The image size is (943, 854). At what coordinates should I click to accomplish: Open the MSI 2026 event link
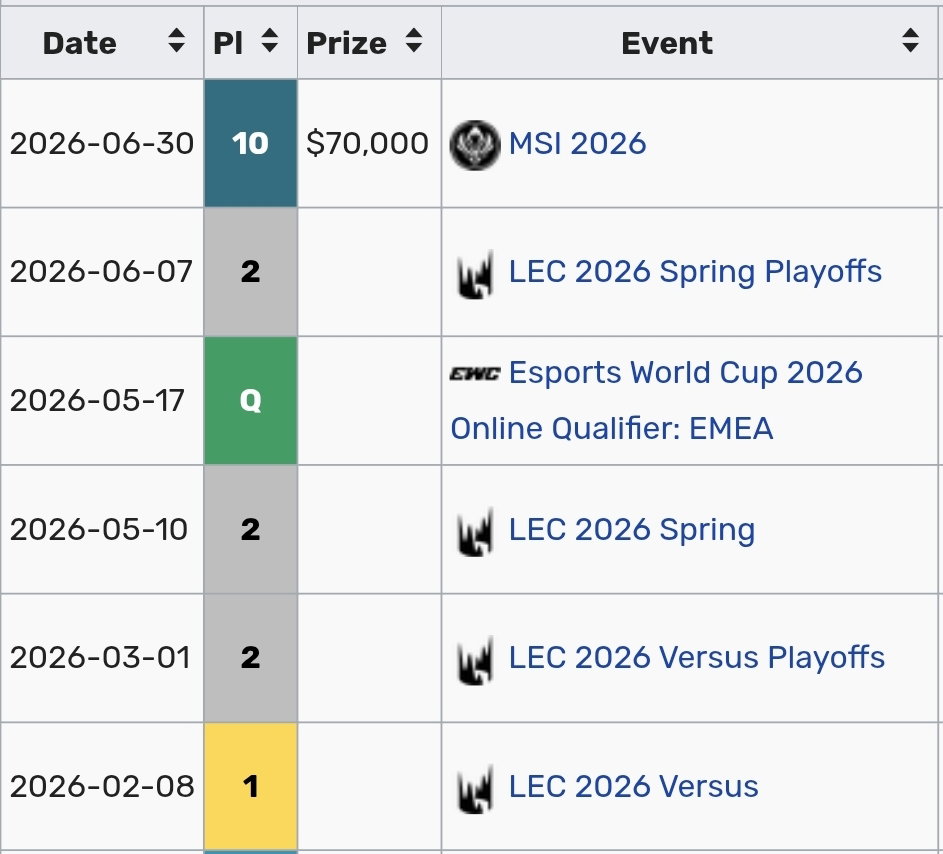coord(577,144)
